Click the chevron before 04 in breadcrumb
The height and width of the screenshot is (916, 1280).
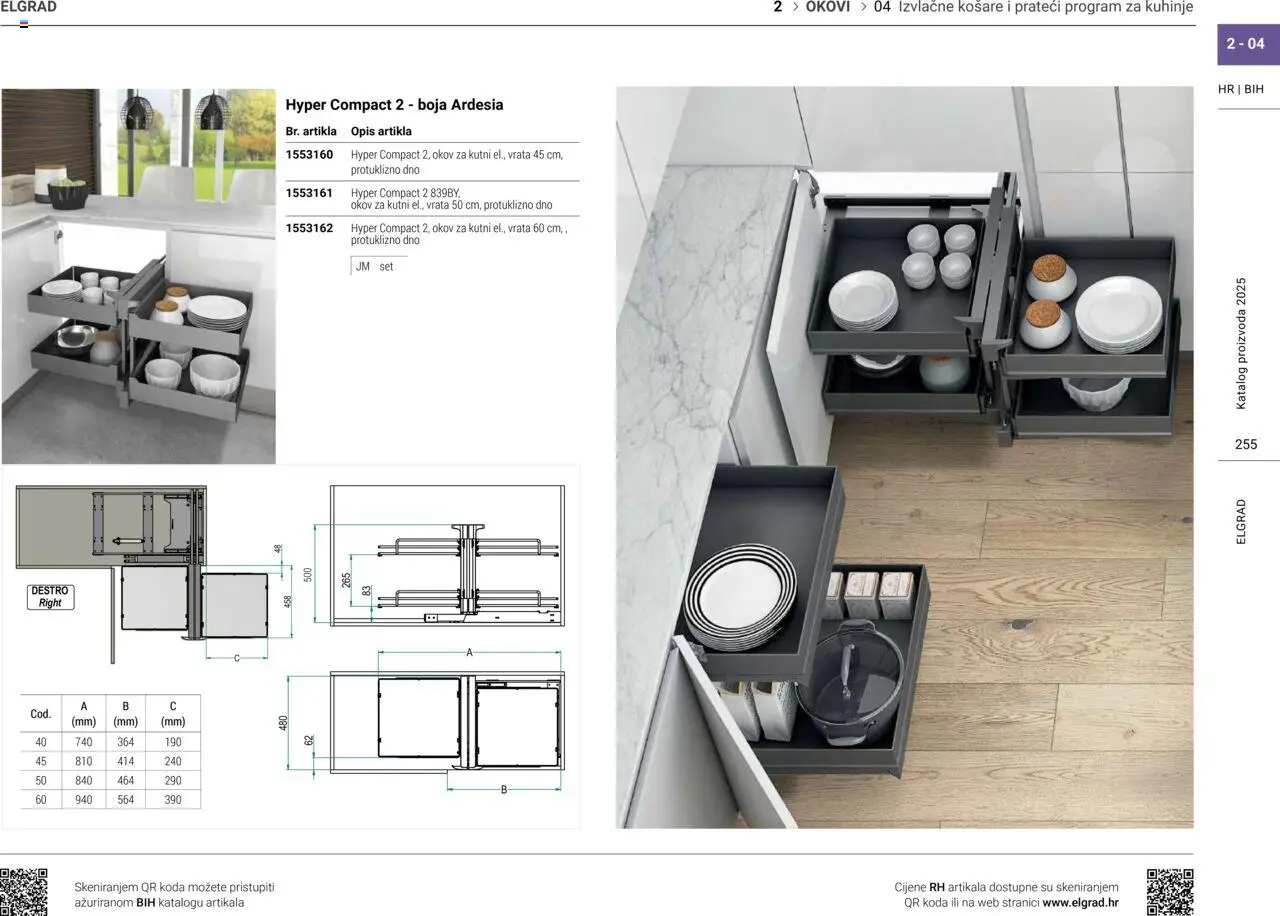tap(863, 7)
